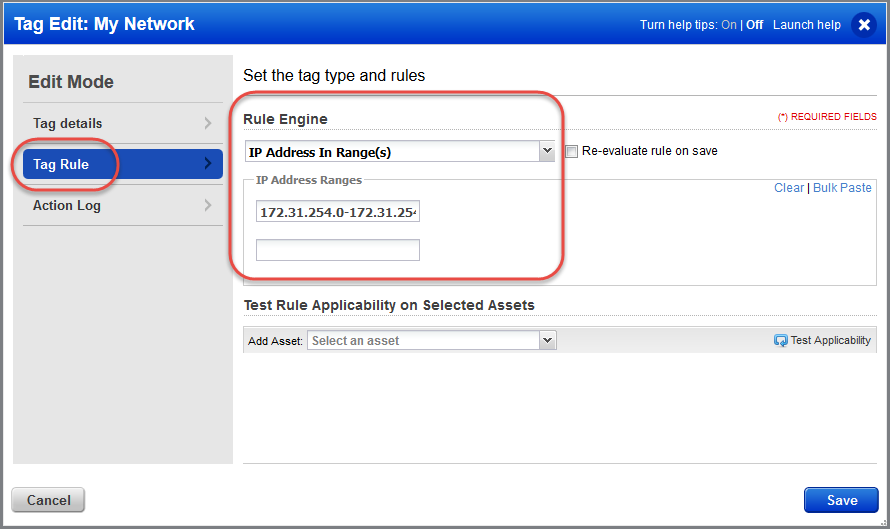Click the Clear link for IP ranges

[x=788, y=188]
